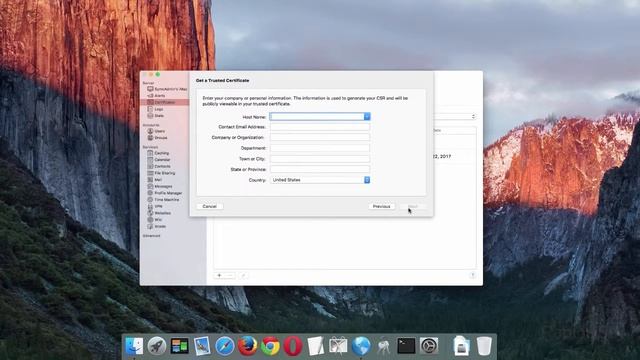Select the File Sharing service
640x360 pixels.
(161, 173)
